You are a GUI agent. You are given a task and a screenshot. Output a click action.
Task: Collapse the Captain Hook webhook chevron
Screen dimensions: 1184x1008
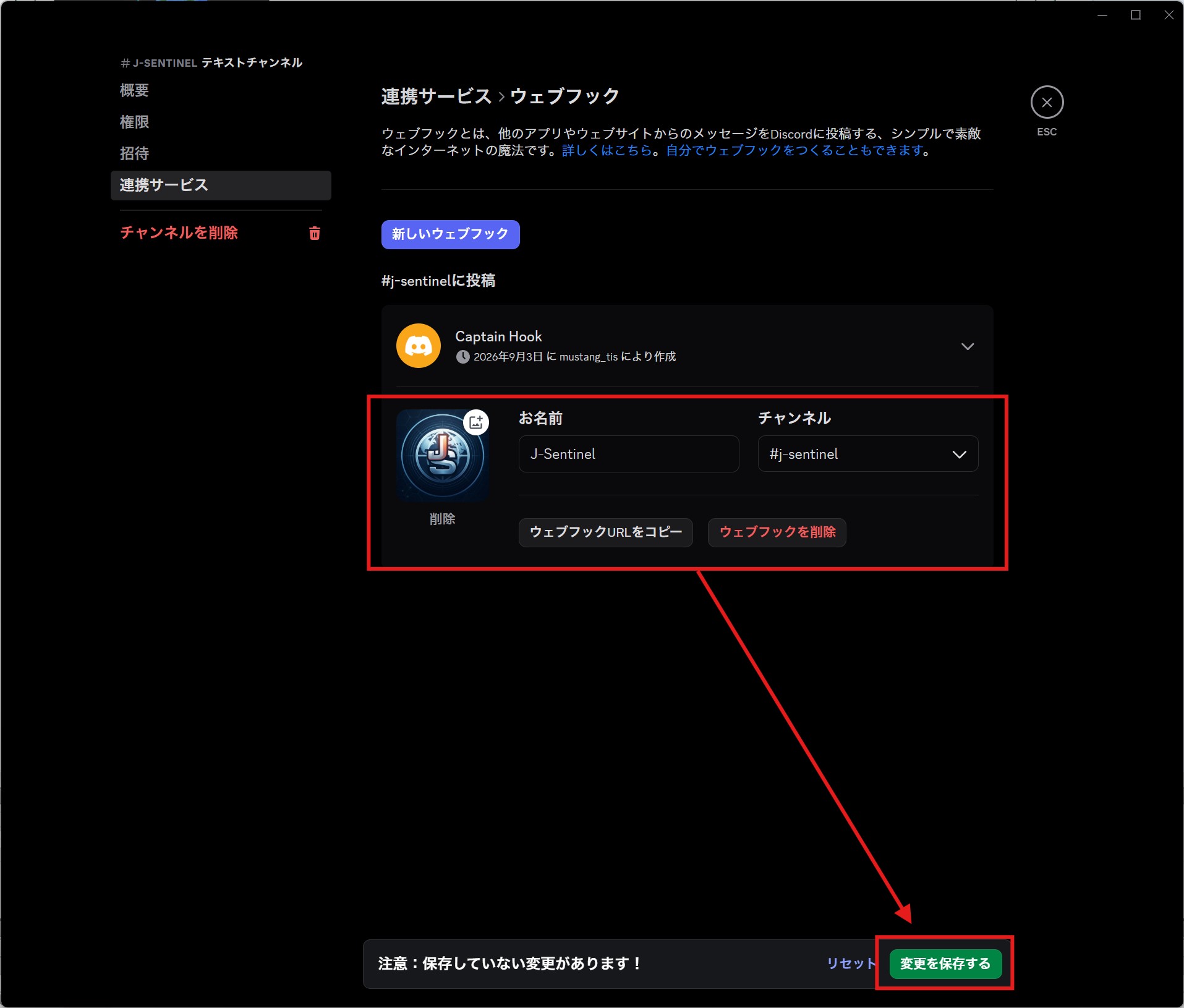point(968,346)
